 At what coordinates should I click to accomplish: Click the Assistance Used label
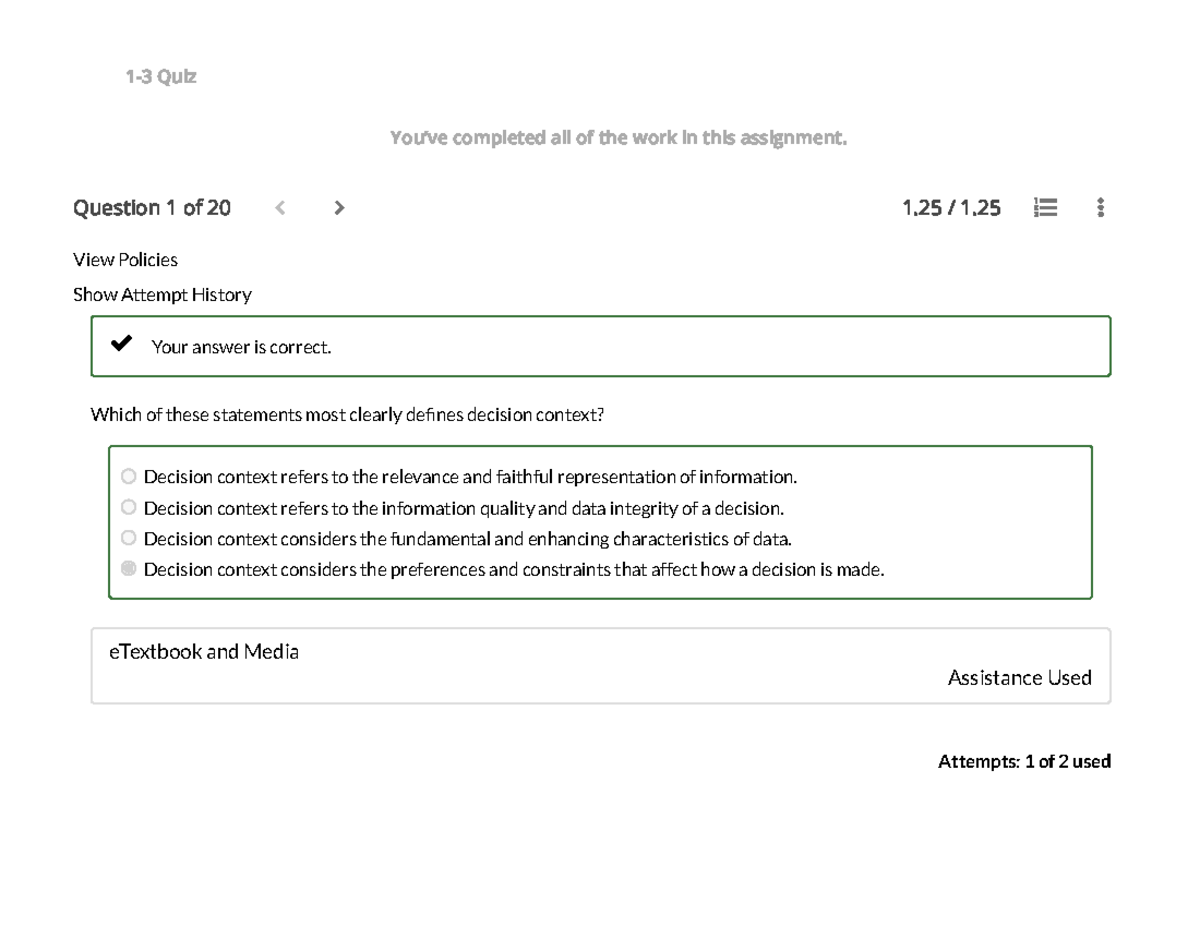1020,677
